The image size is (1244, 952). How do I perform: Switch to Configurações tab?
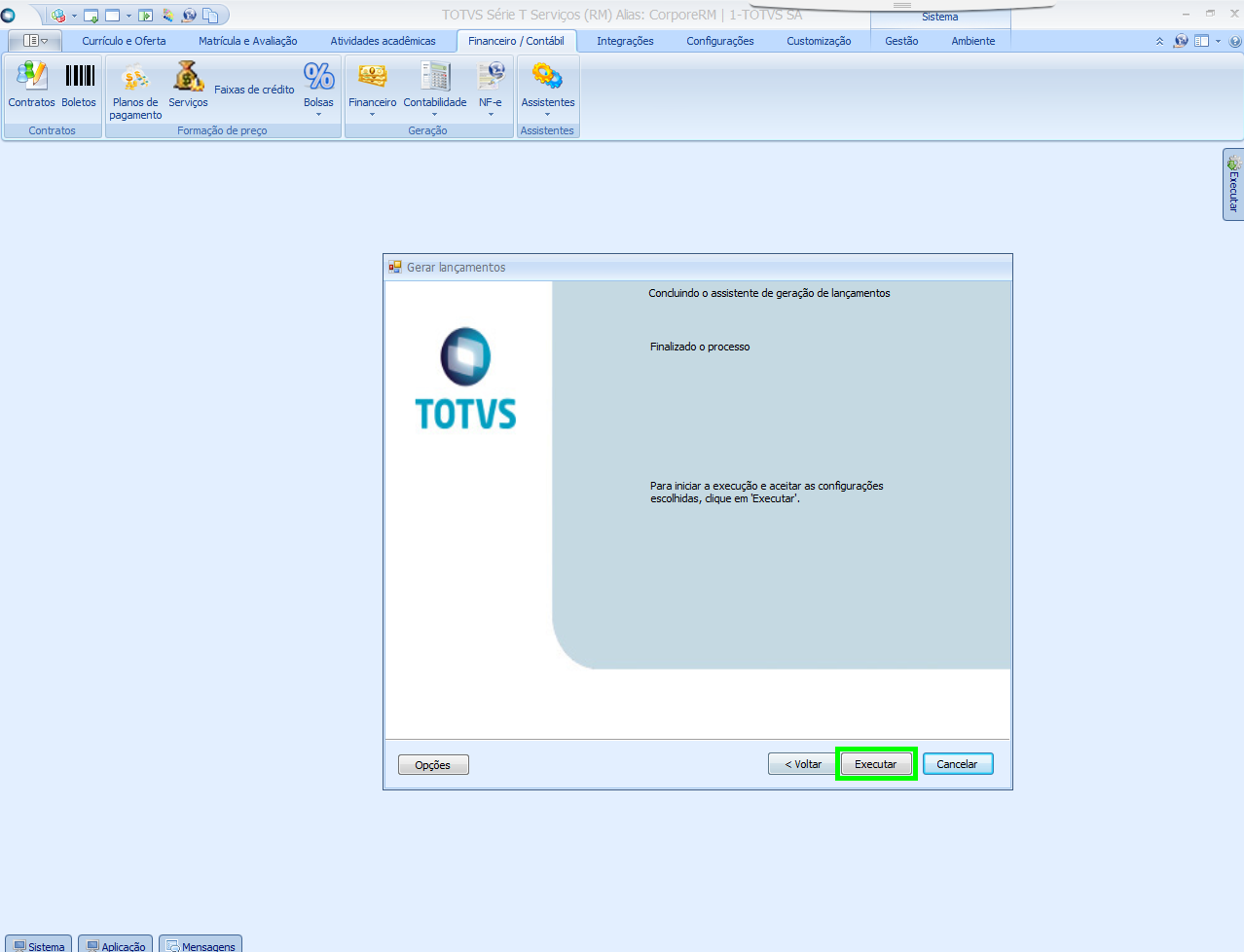click(x=720, y=41)
